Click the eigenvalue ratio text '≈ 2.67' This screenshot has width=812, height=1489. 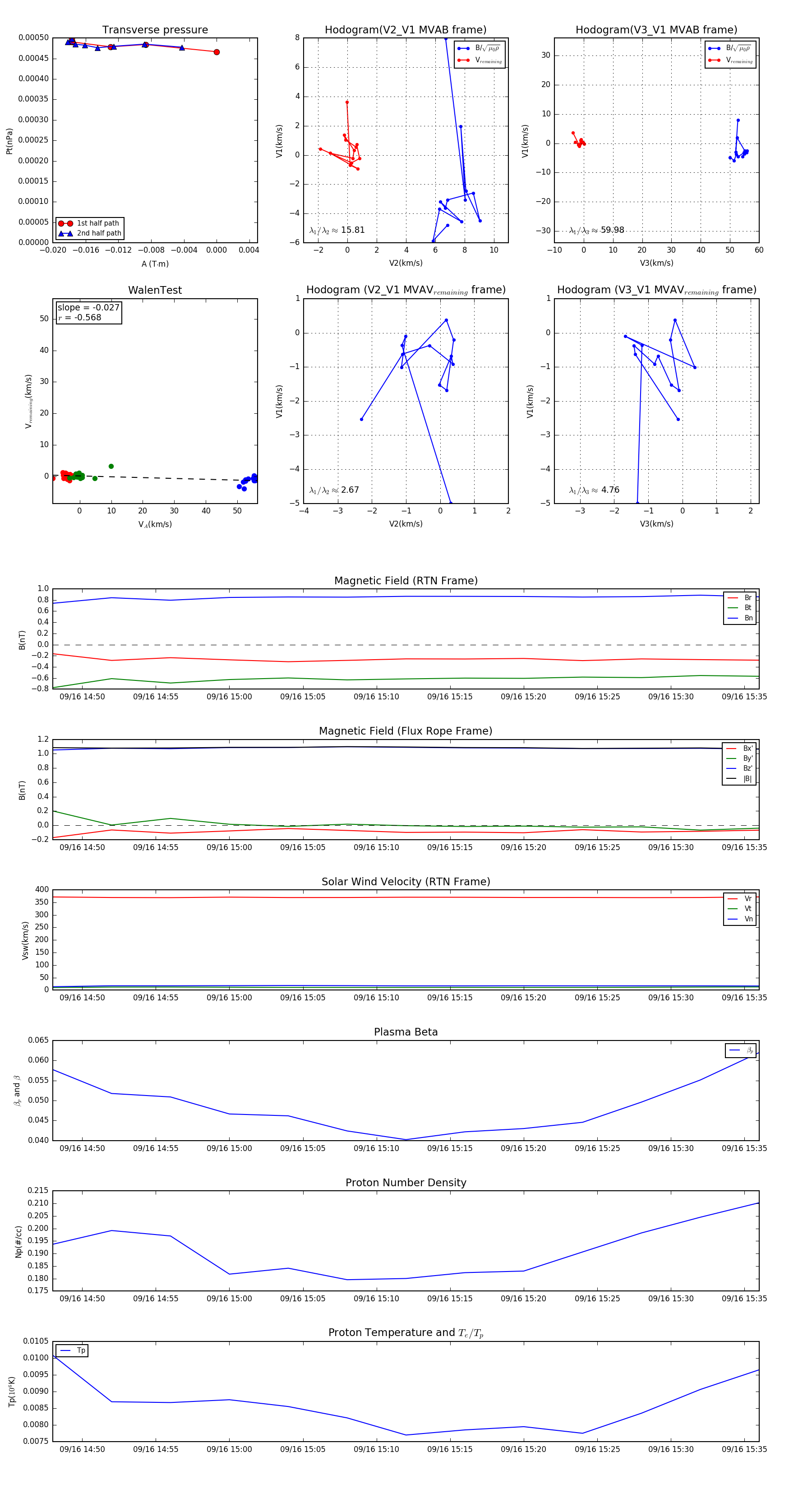(334, 490)
